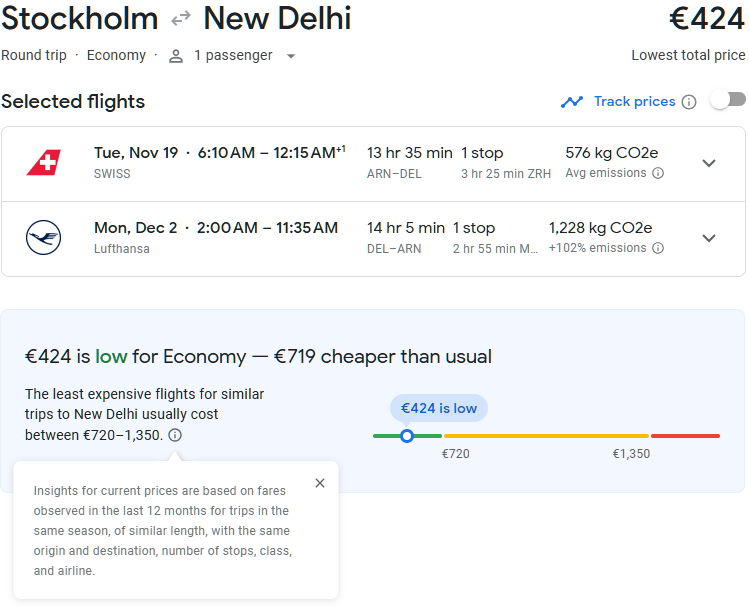Open the passenger count dropdown arrow
This screenshot has height=615, width=749.
(x=291, y=56)
